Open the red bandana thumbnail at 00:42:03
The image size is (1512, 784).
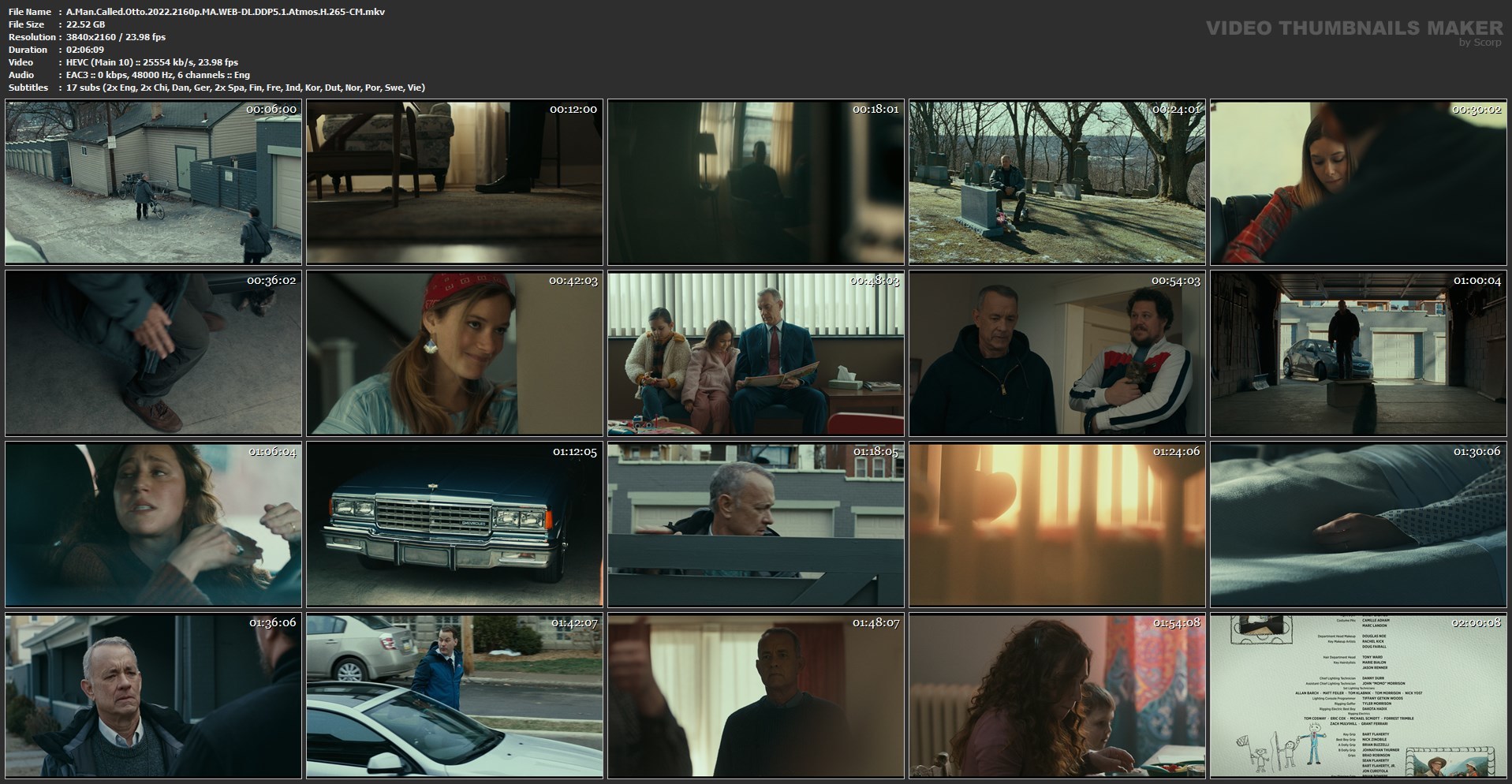click(454, 353)
